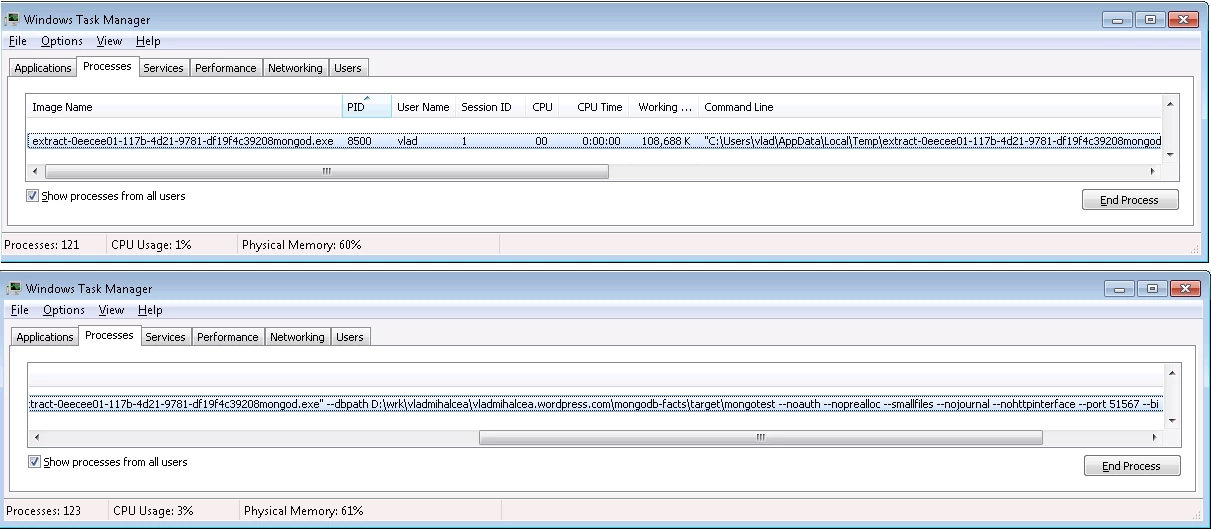
Task: Open Options menu in top Task Manager
Action: [62, 41]
